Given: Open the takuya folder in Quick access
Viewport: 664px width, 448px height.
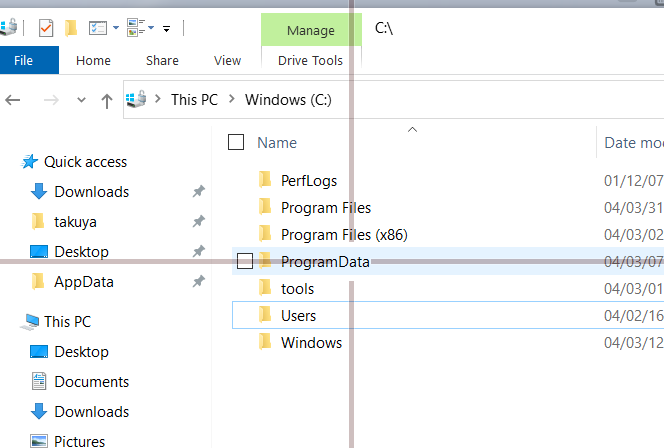Looking at the screenshot, I should pos(75,222).
